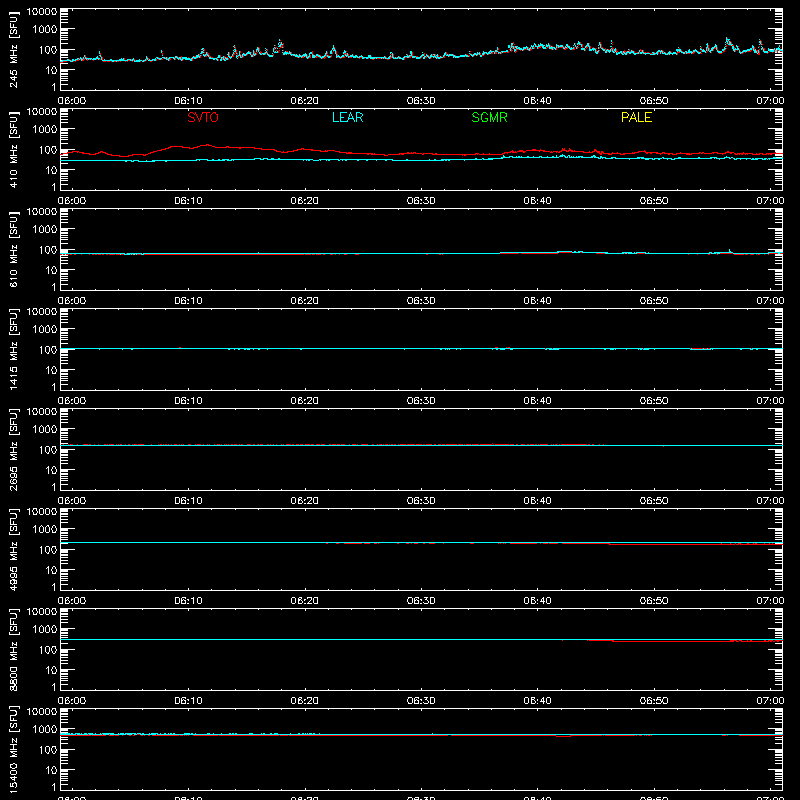The height and width of the screenshot is (800, 800).
Task: Click the cyan LEAR station legend label
Action: click(347, 117)
